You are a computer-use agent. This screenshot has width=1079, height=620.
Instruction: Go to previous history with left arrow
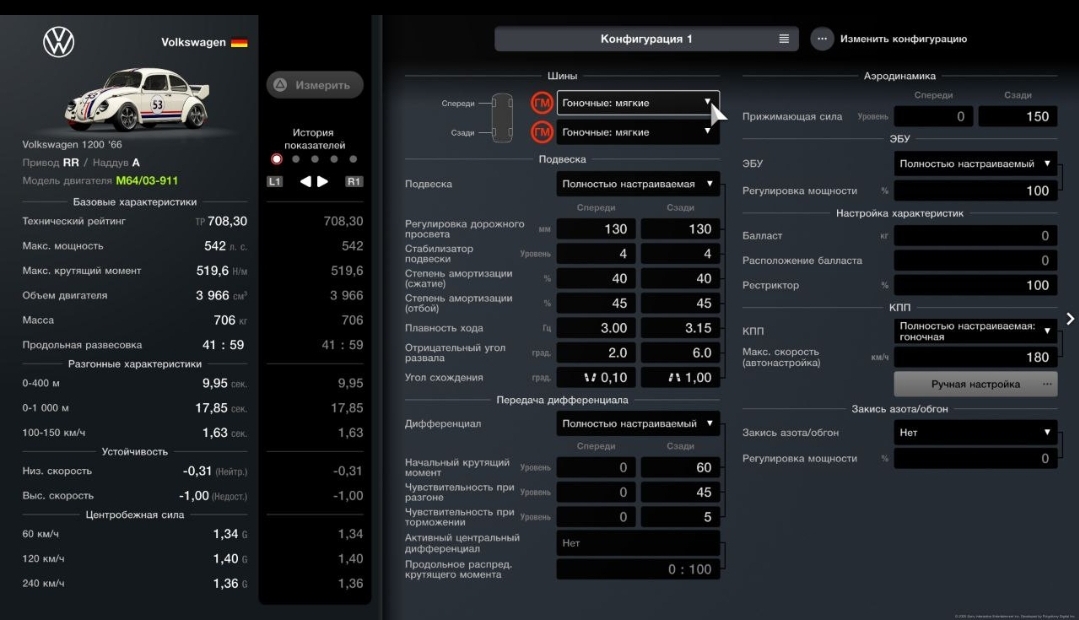305,182
